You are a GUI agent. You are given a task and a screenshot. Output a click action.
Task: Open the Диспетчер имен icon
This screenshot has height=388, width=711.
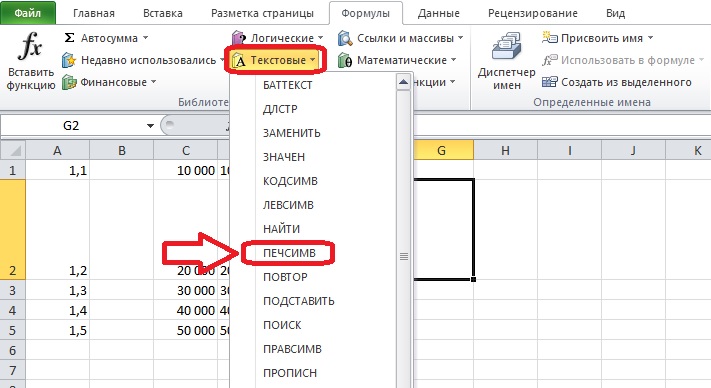click(506, 46)
